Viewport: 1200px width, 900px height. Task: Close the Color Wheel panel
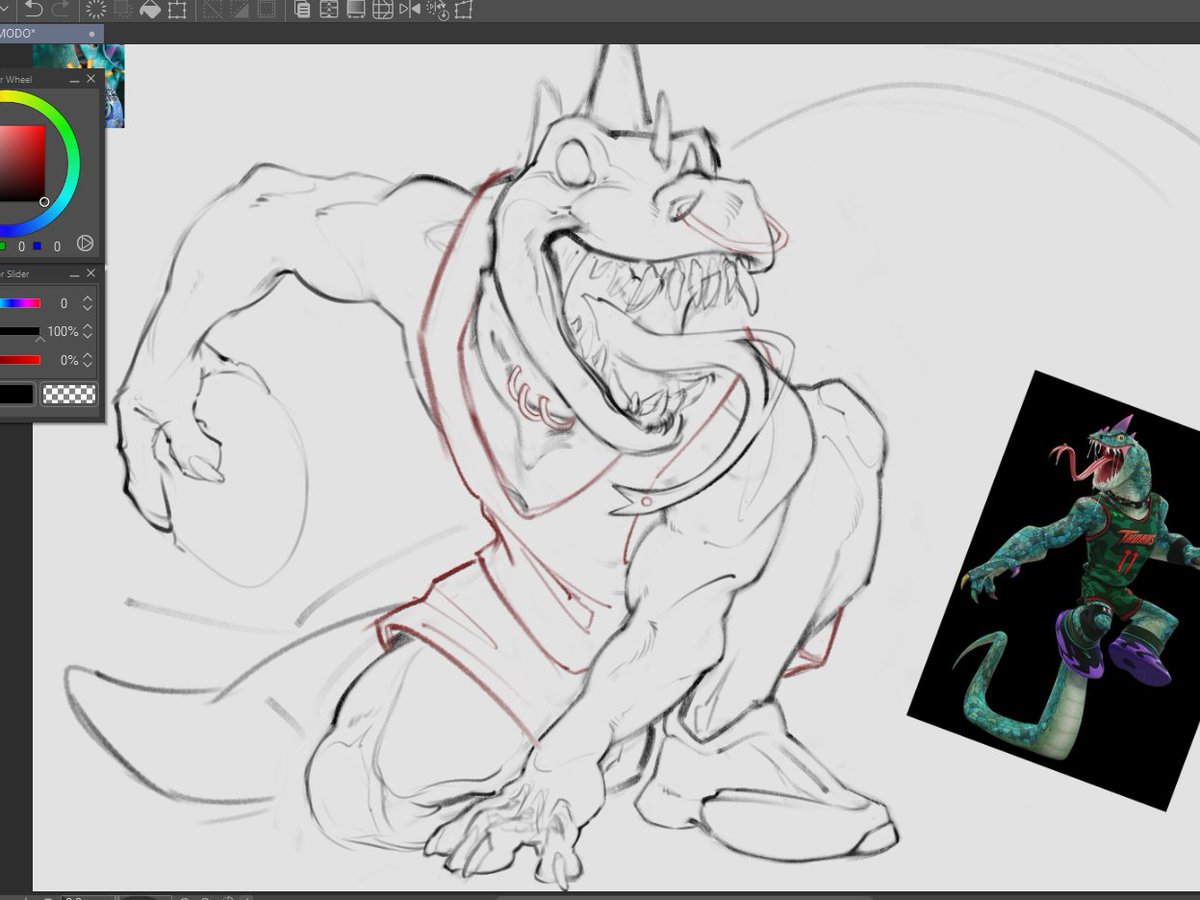pos(91,79)
